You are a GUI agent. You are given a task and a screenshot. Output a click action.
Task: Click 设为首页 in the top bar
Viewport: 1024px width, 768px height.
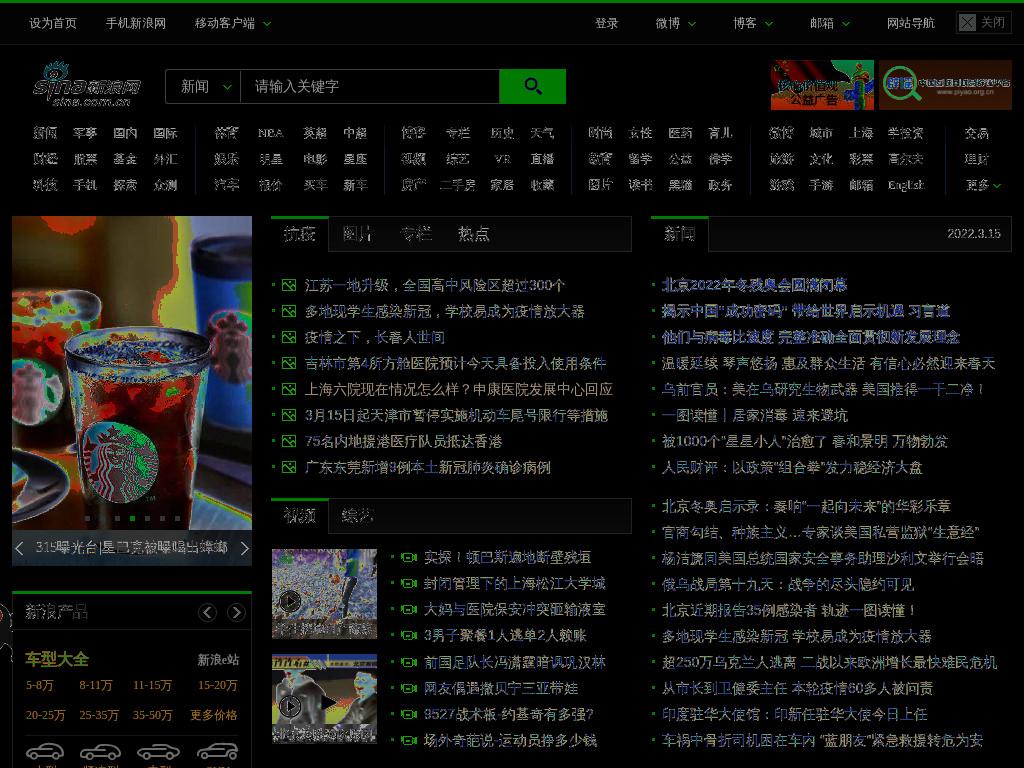tap(53, 24)
